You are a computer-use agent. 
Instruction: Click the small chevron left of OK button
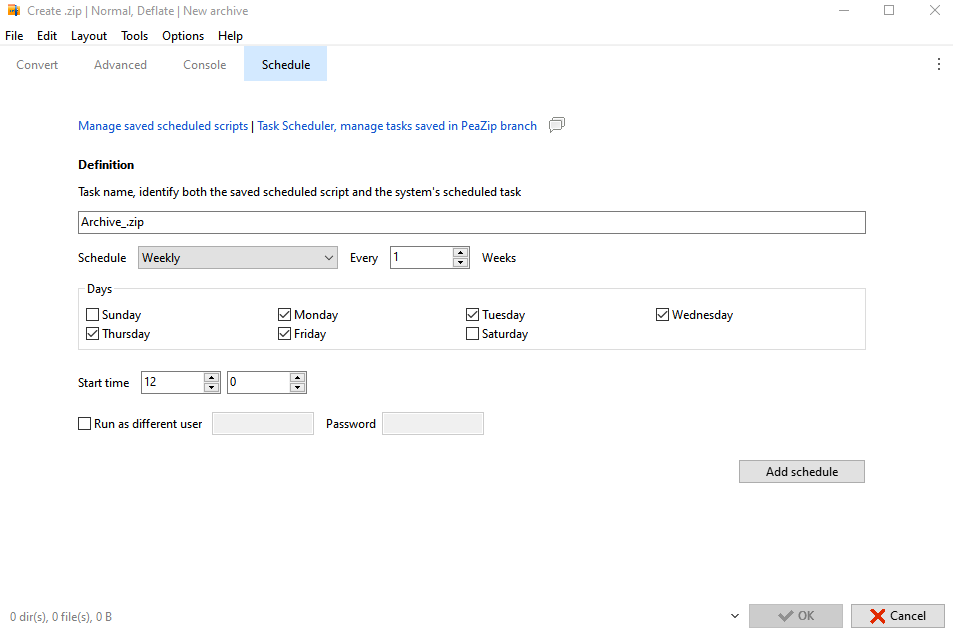click(x=735, y=616)
